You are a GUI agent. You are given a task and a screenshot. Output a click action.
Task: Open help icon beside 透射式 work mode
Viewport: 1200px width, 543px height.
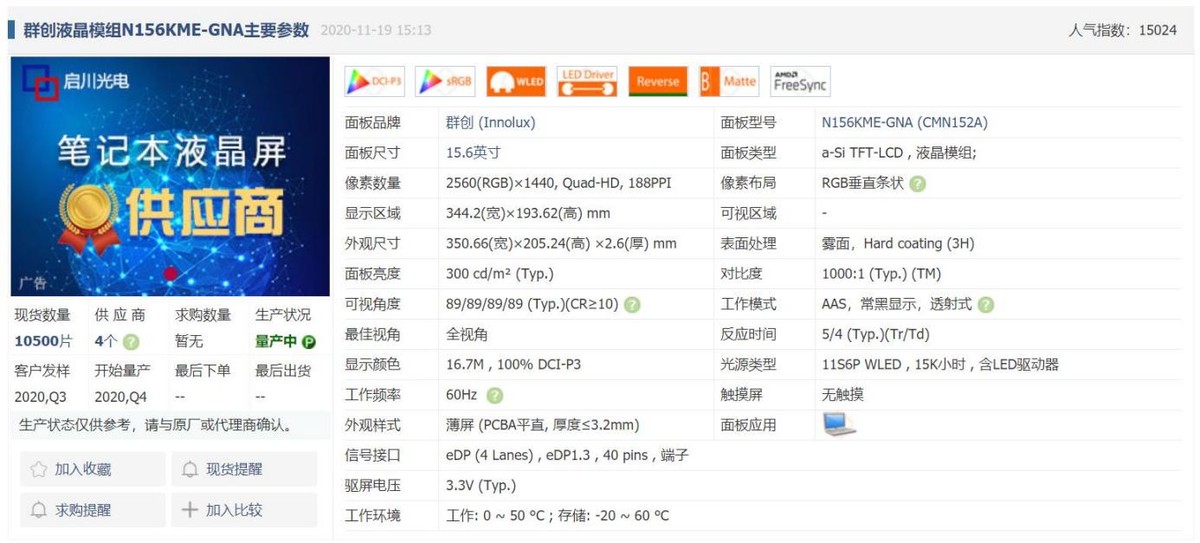tap(986, 305)
